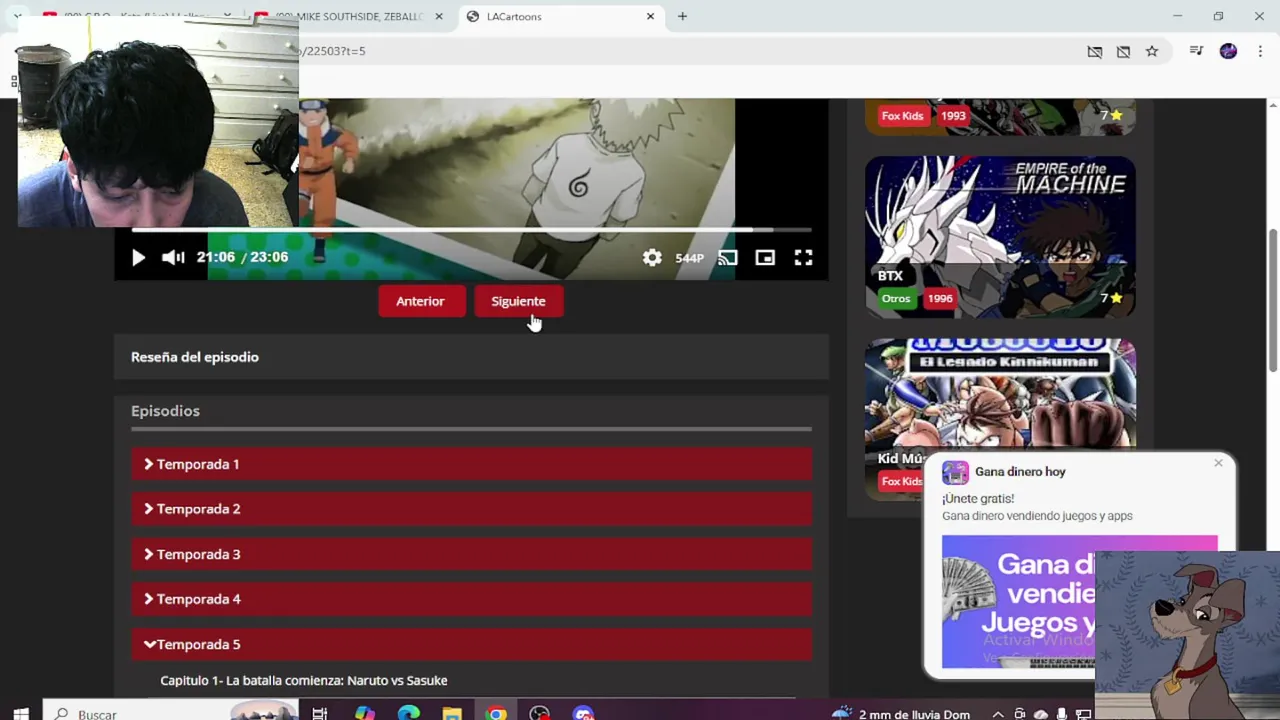Image resolution: width=1280 pixels, height=720 pixels.
Task: Click the Episodios heading
Action: pos(165,411)
